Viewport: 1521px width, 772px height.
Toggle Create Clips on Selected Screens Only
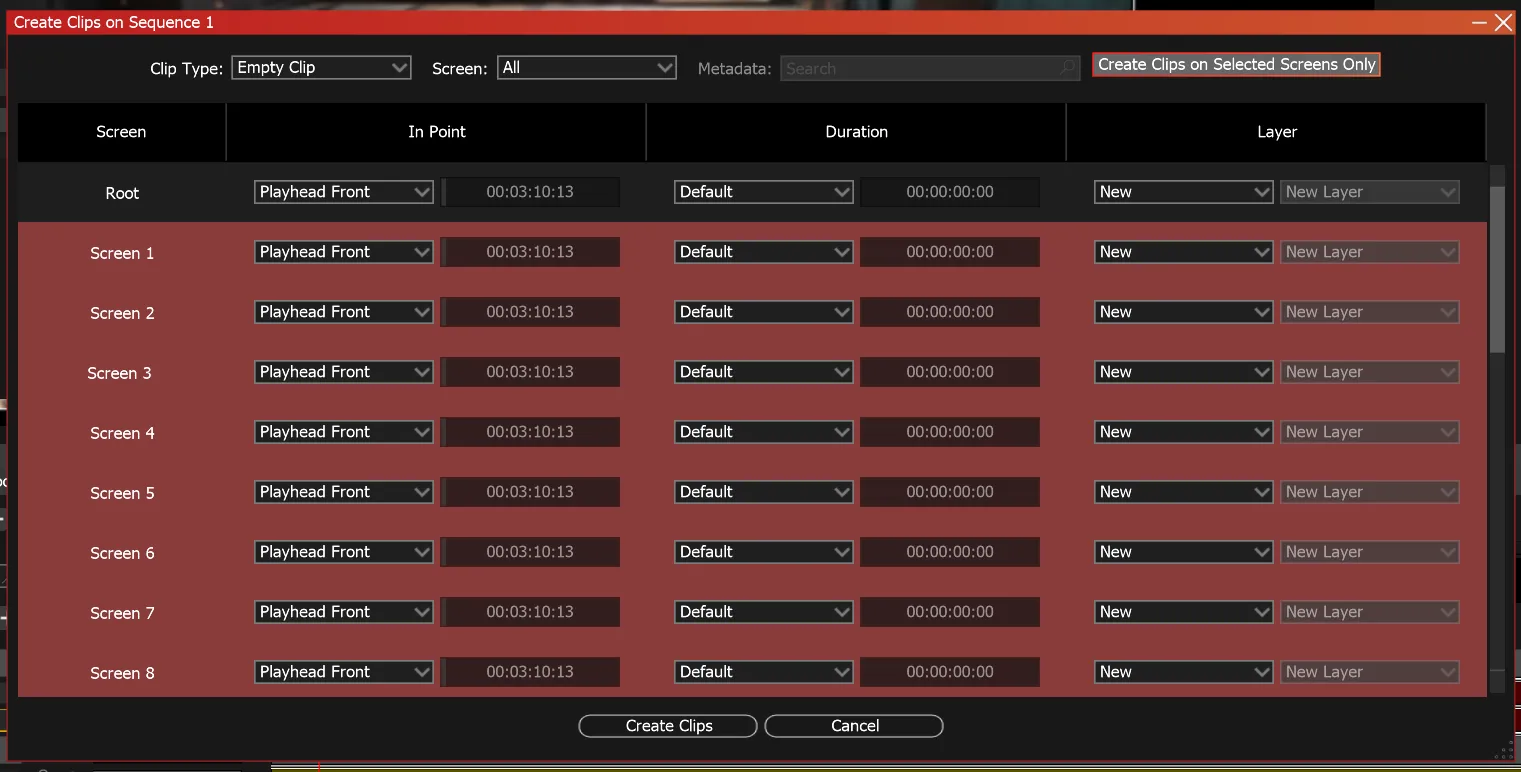pos(1236,64)
